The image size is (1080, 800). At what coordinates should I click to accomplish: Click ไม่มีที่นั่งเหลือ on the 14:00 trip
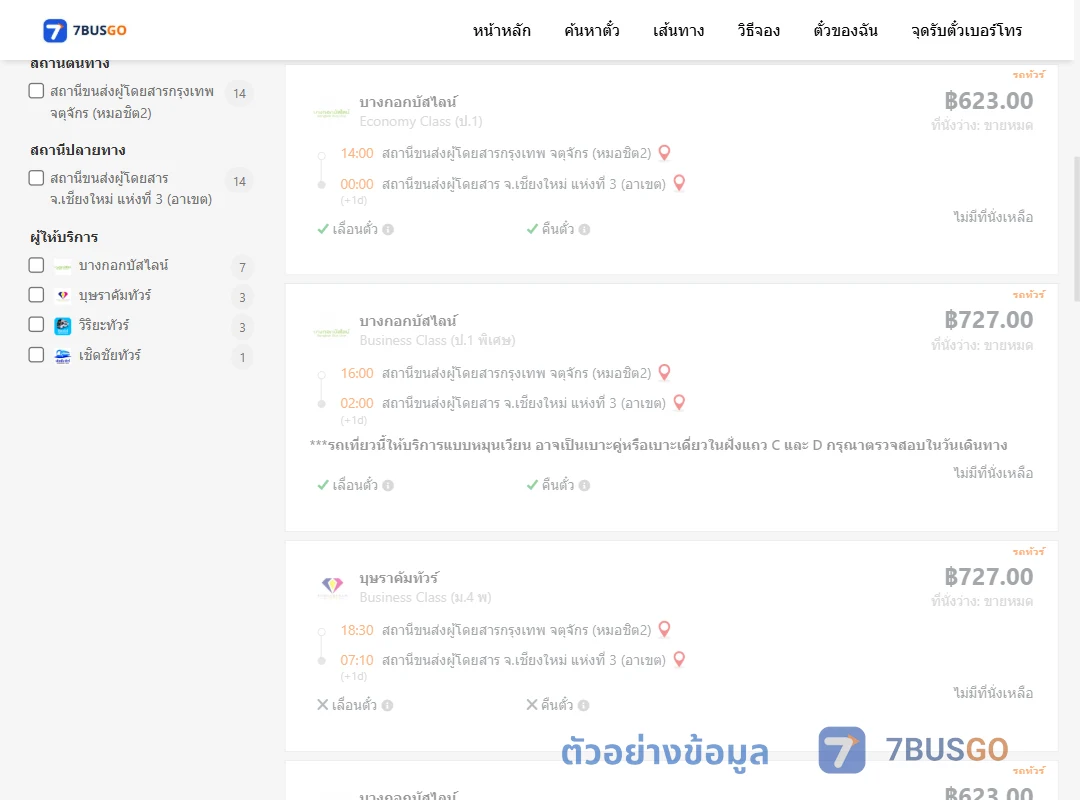[993, 217]
